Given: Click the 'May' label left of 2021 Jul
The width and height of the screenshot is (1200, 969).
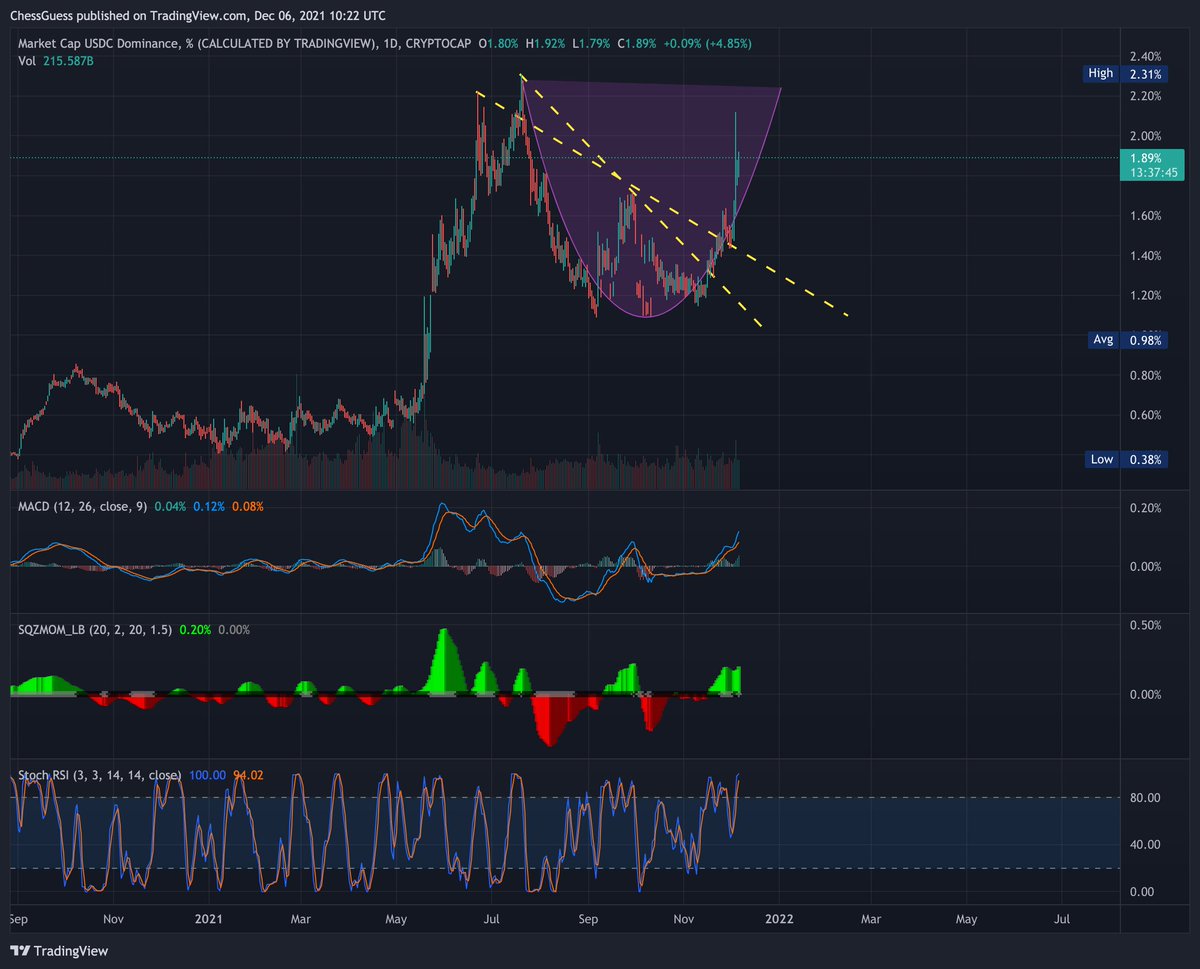Looking at the screenshot, I should click(396, 917).
